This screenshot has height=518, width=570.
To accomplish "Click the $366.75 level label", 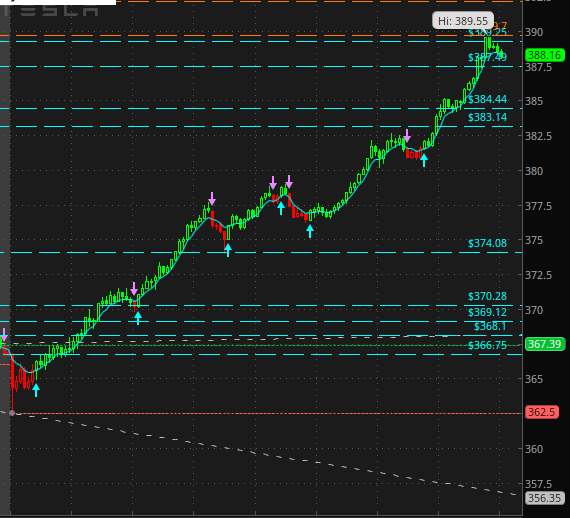I will (487, 345).
